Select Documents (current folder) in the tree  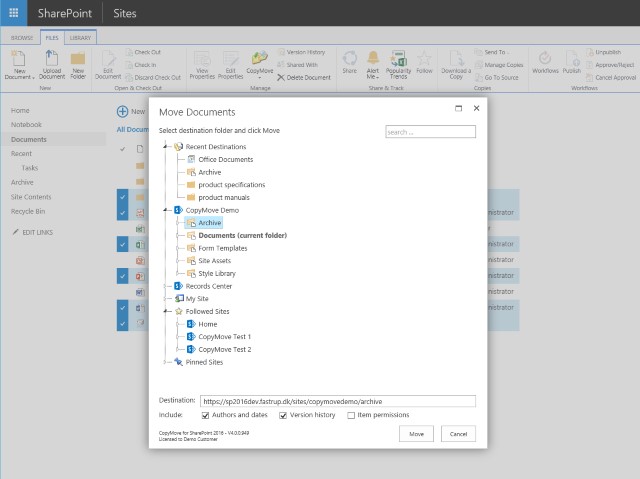point(242,235)
